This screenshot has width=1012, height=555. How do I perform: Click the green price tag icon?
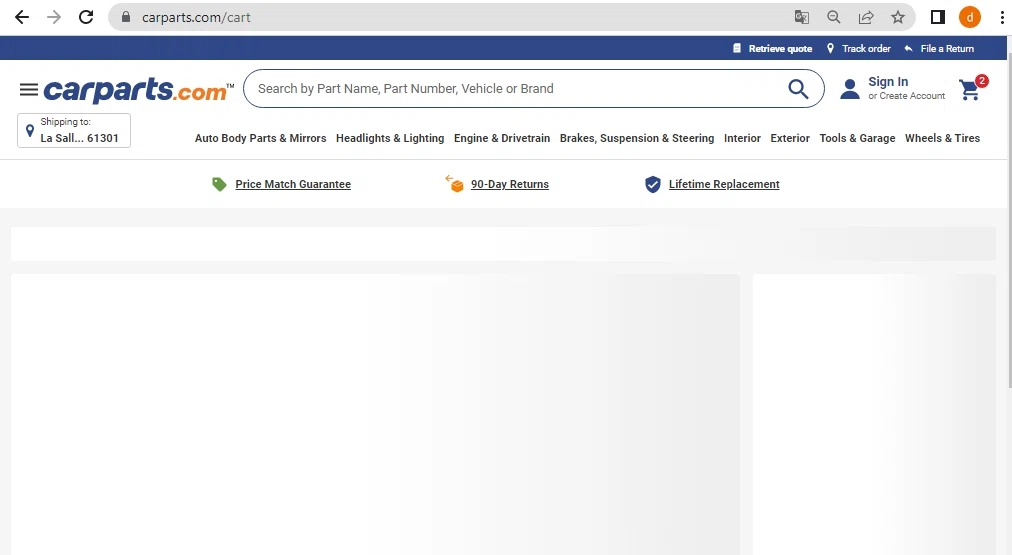(x=219, y=185)
